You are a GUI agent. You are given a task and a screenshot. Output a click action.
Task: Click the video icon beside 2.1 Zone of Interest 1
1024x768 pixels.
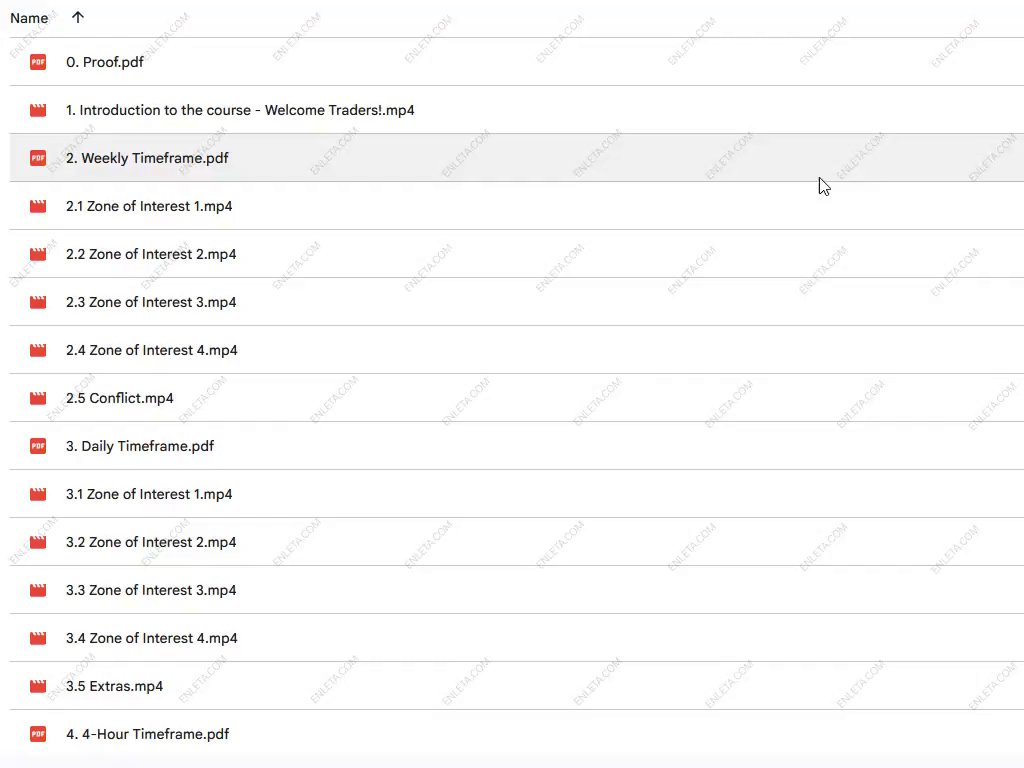pos(38,206)
